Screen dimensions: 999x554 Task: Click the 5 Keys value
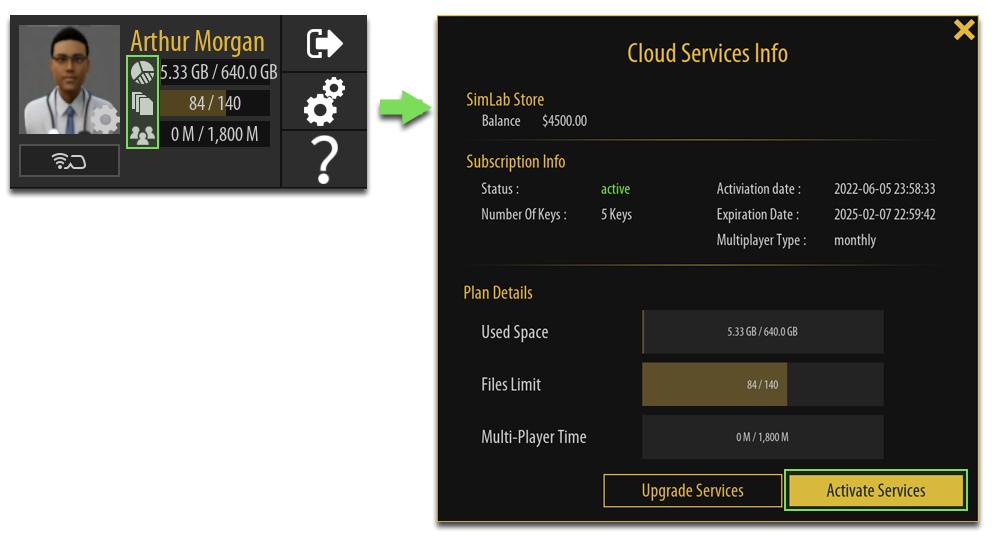click(616, 215)
